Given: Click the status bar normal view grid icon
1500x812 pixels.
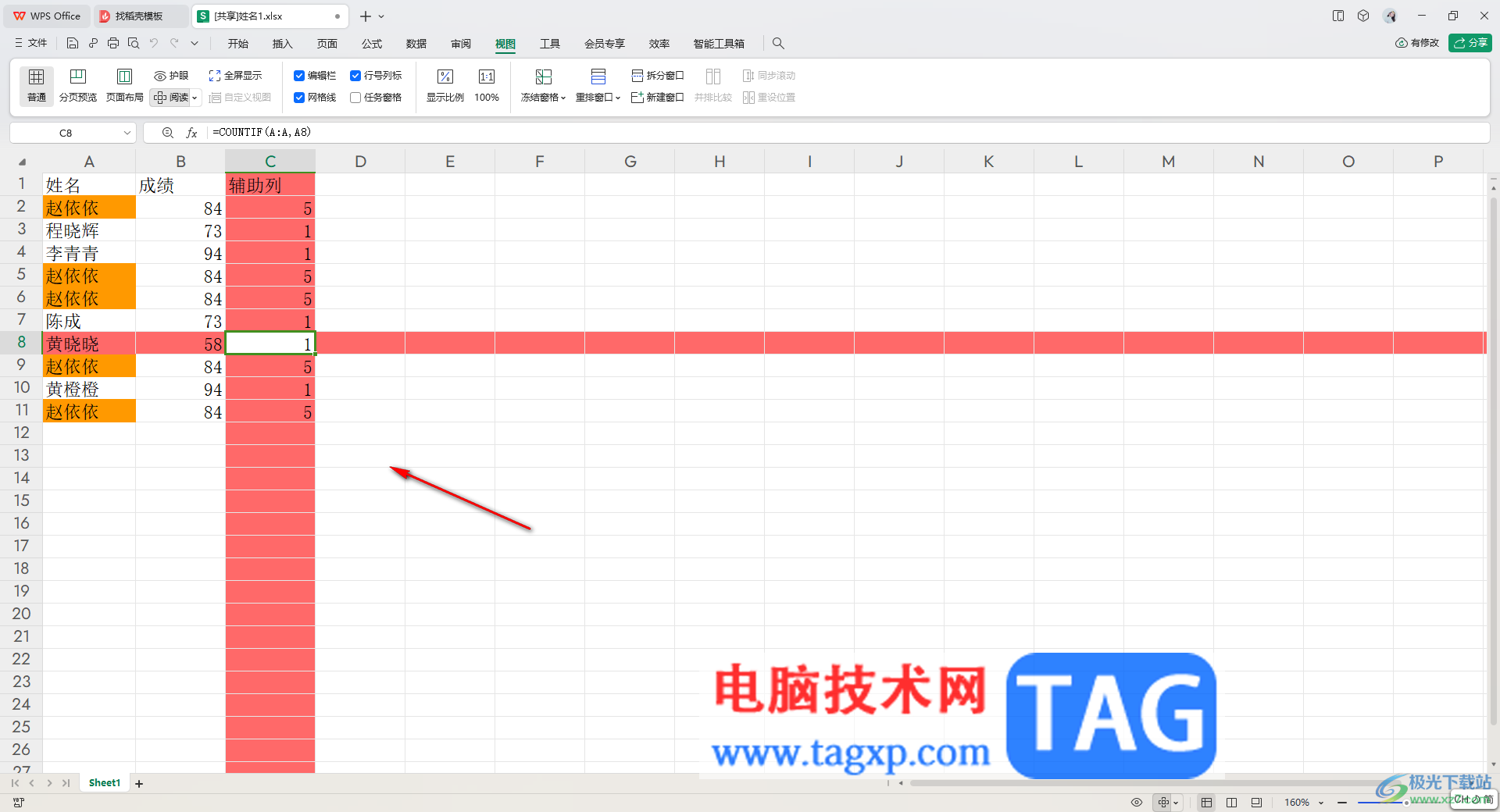Looking at the screenshot, I should point(1207,803).
